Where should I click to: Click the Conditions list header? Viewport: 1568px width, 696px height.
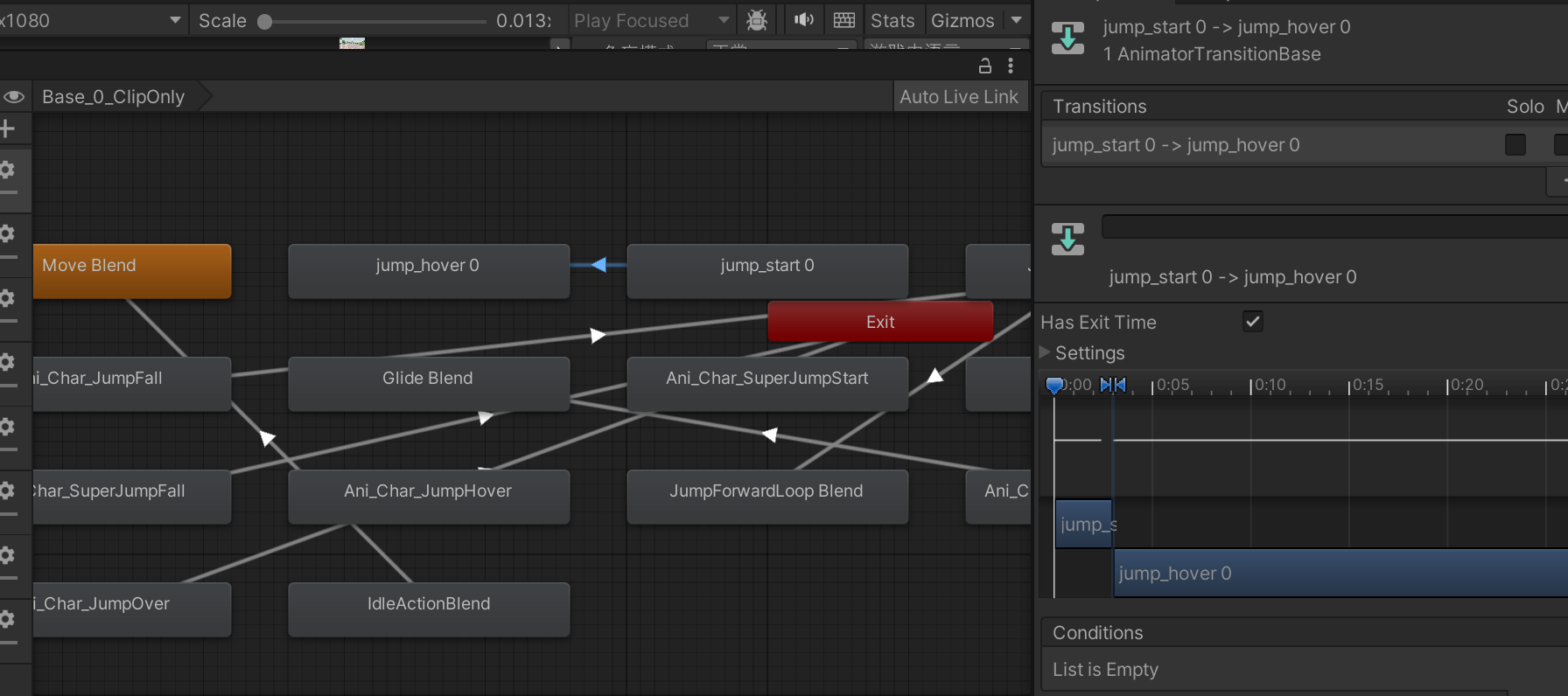click(x=1304, y=632)
